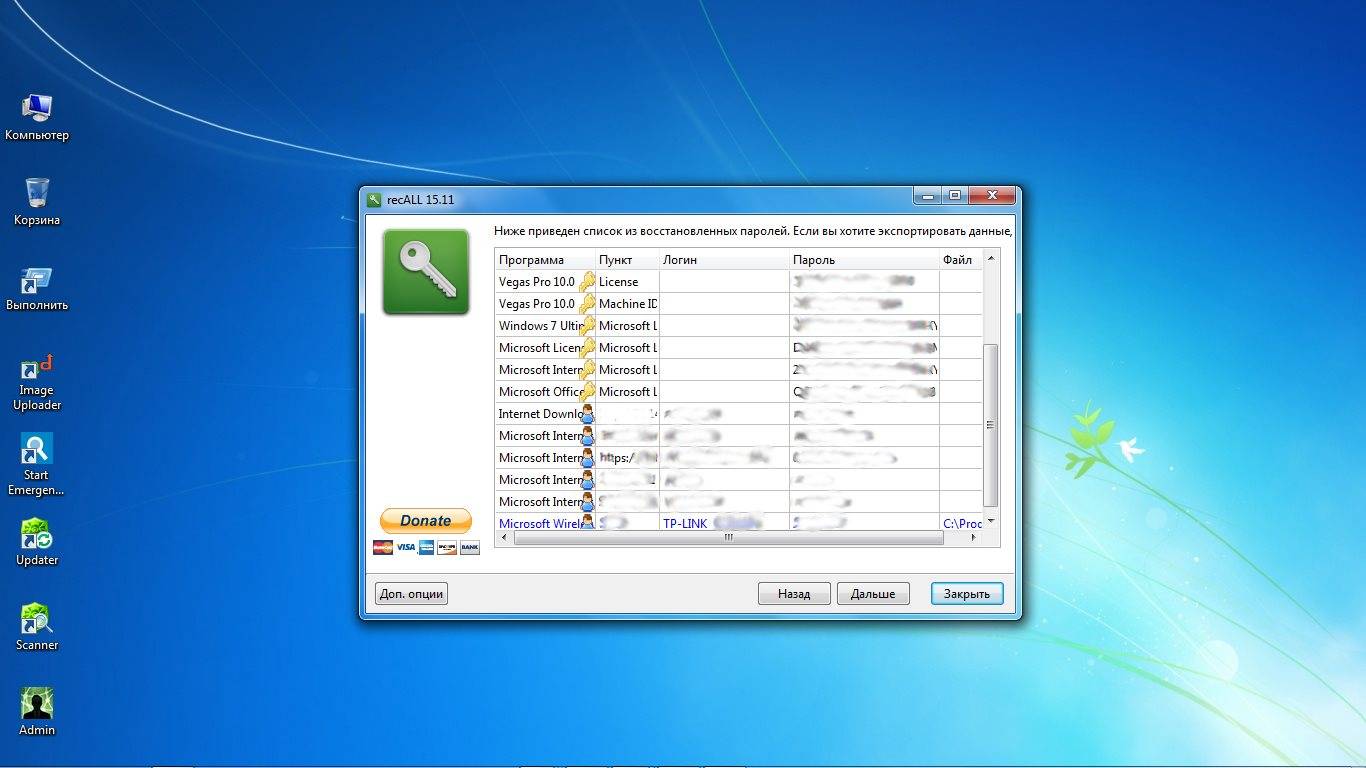The width and height of the screenshot is (1366, 768).
Task: Click the BANK logo under Donate
Action: (470, 547)
